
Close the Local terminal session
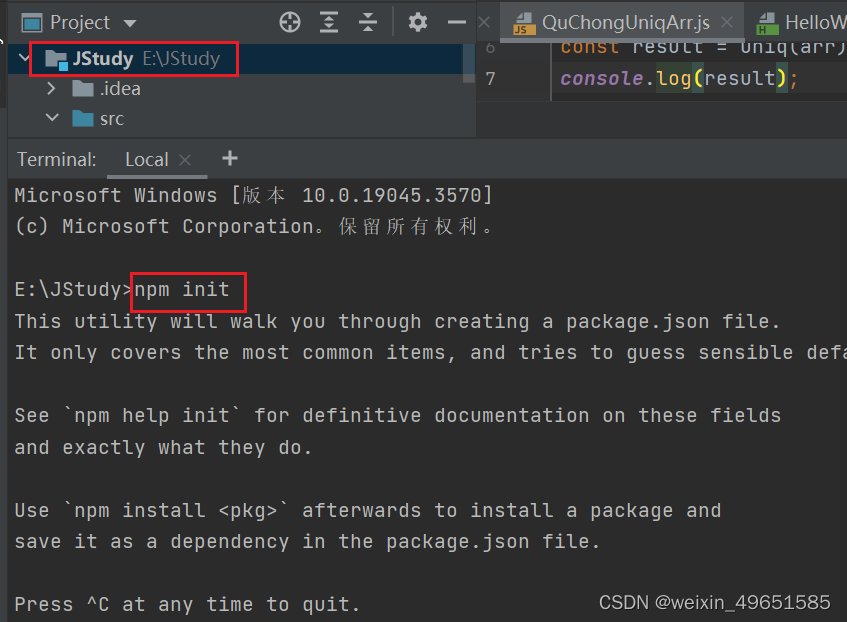185,158
